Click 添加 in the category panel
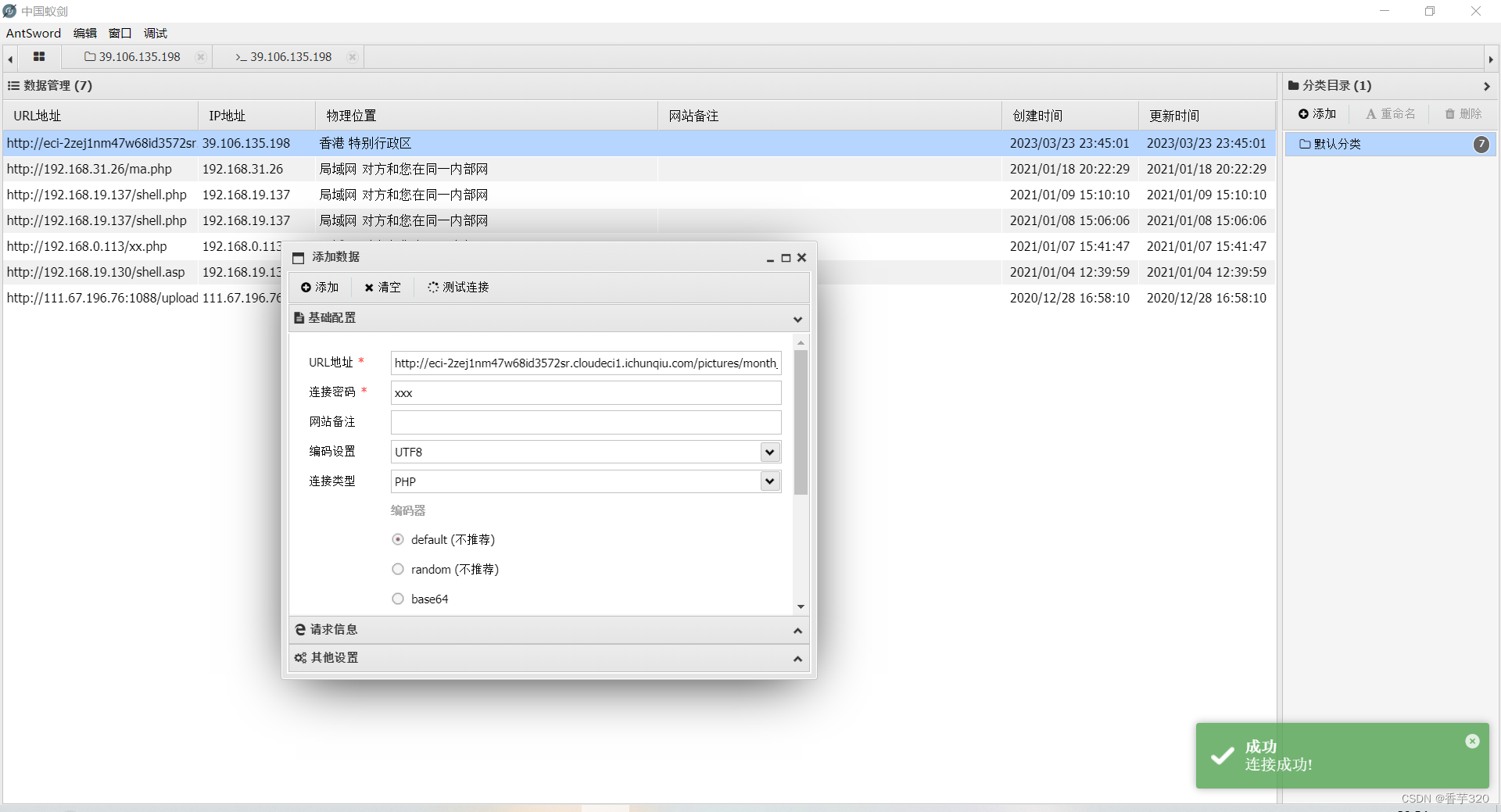This screenshot has width=1501, height=812. point(1317,114)
